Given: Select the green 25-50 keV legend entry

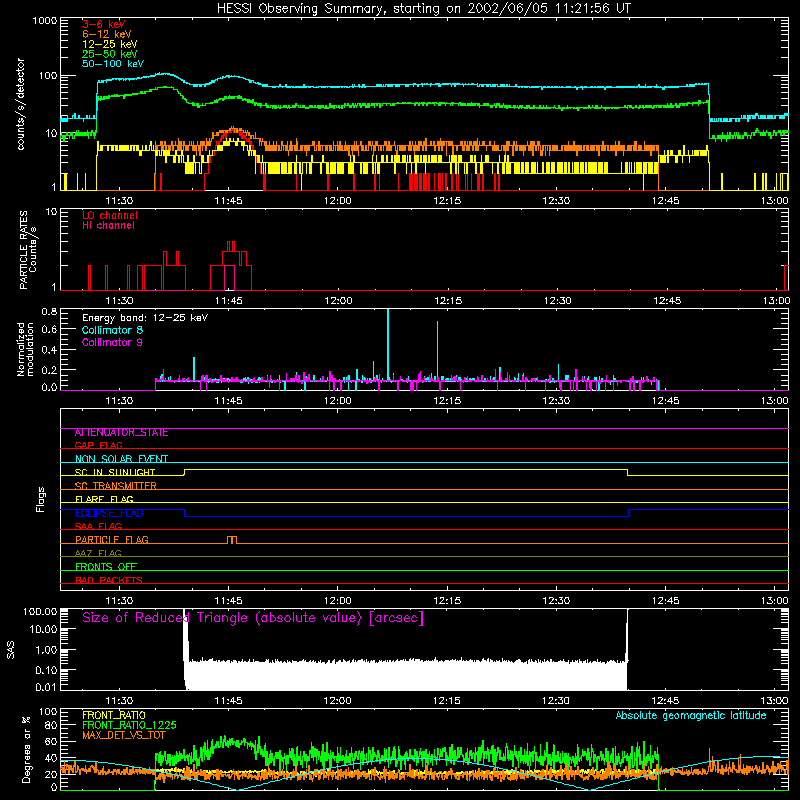Looking at the screenshot, I should (110, 54).
